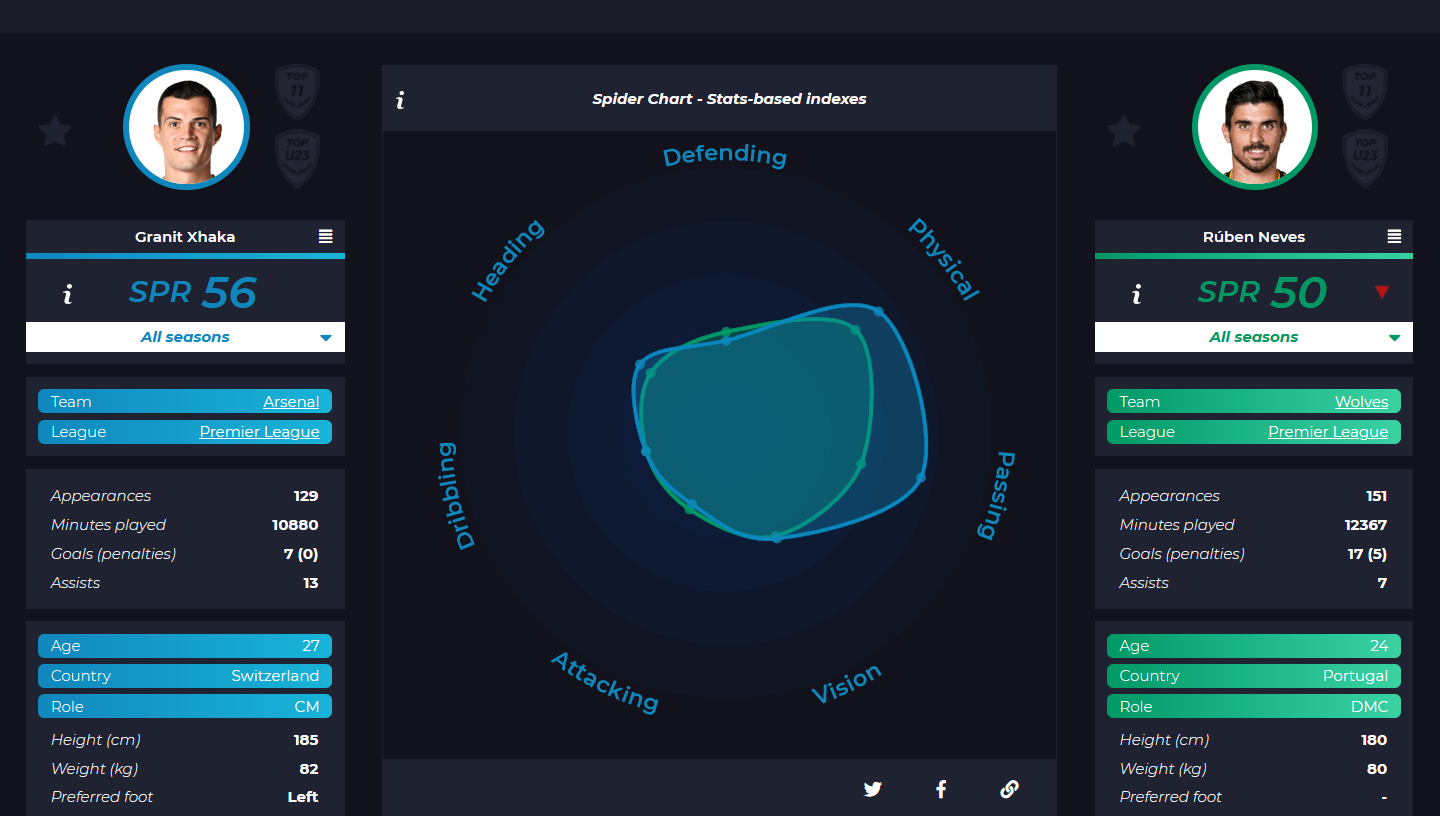Click the info icon next to SPR 56
Screen dimensions: 1440x816
(67, 293)
